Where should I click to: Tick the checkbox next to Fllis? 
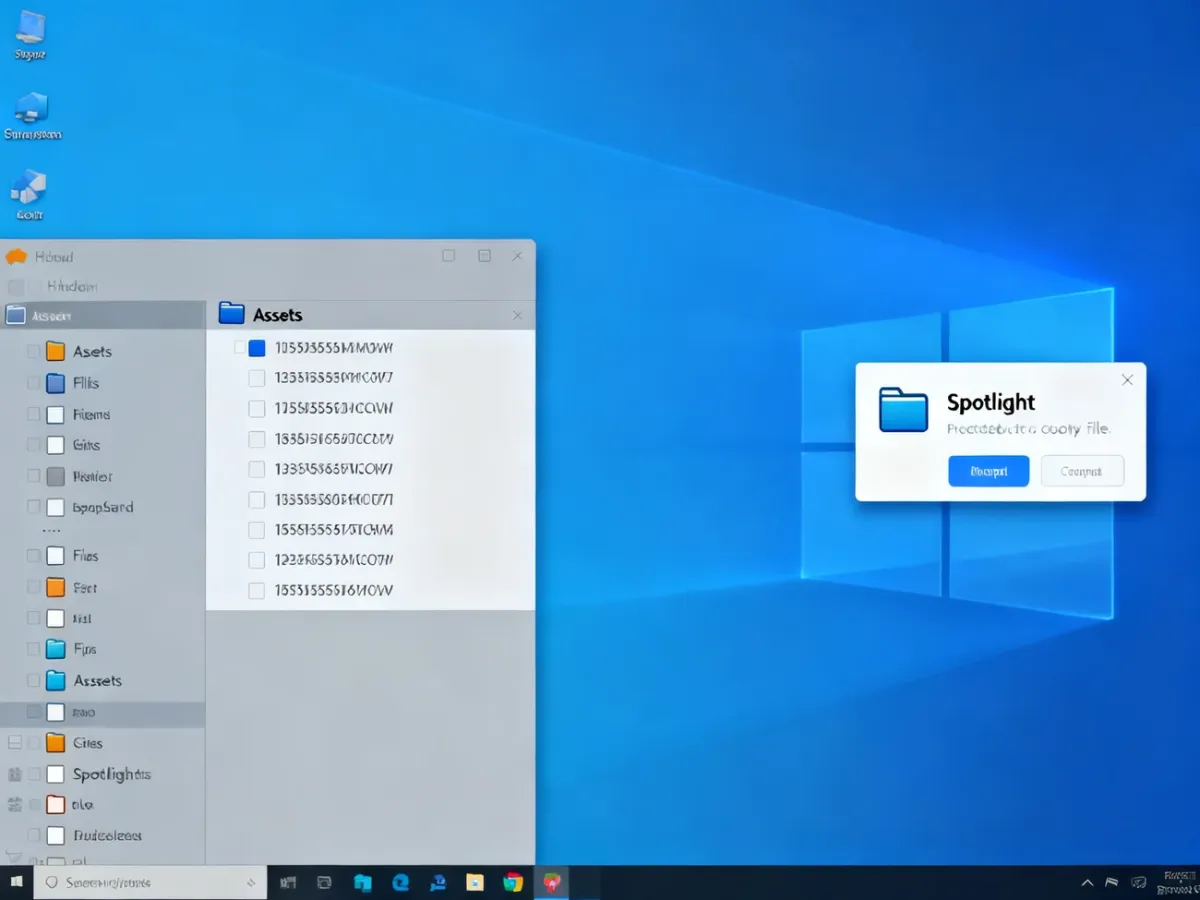click(34, 382)
